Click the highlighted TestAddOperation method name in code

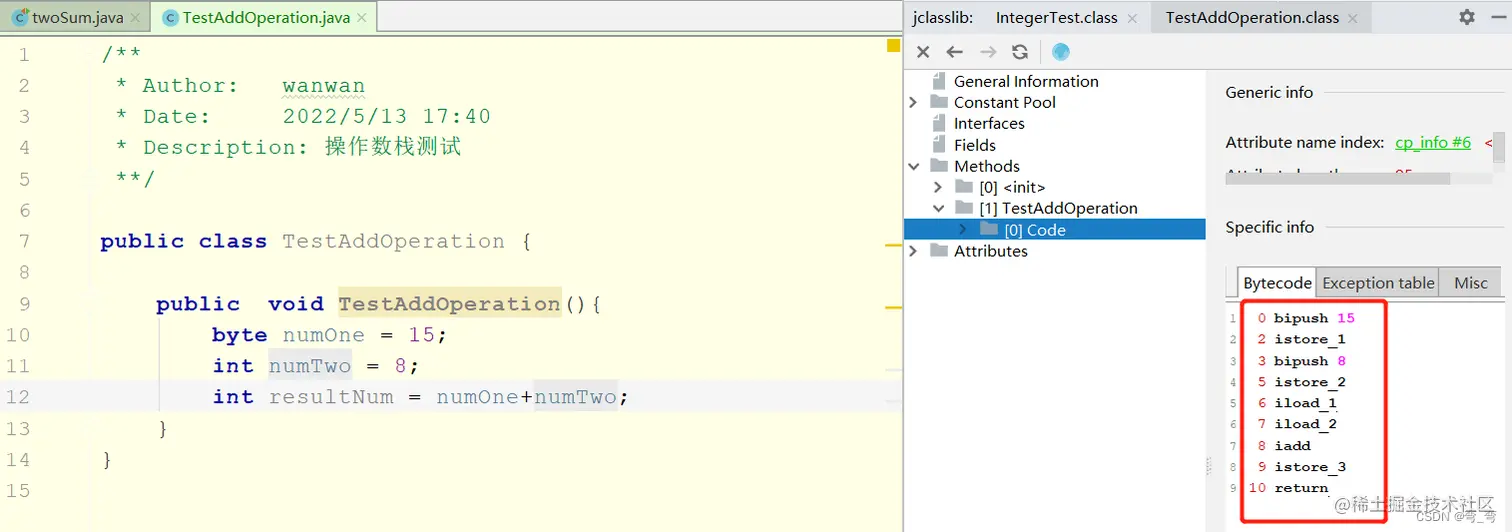[449, 303]
